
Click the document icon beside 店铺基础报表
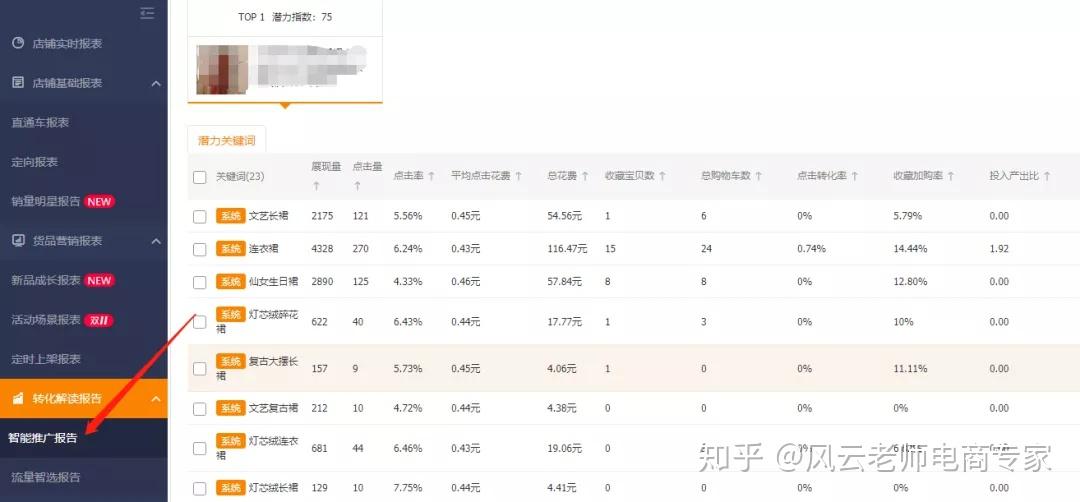(19, 83)
